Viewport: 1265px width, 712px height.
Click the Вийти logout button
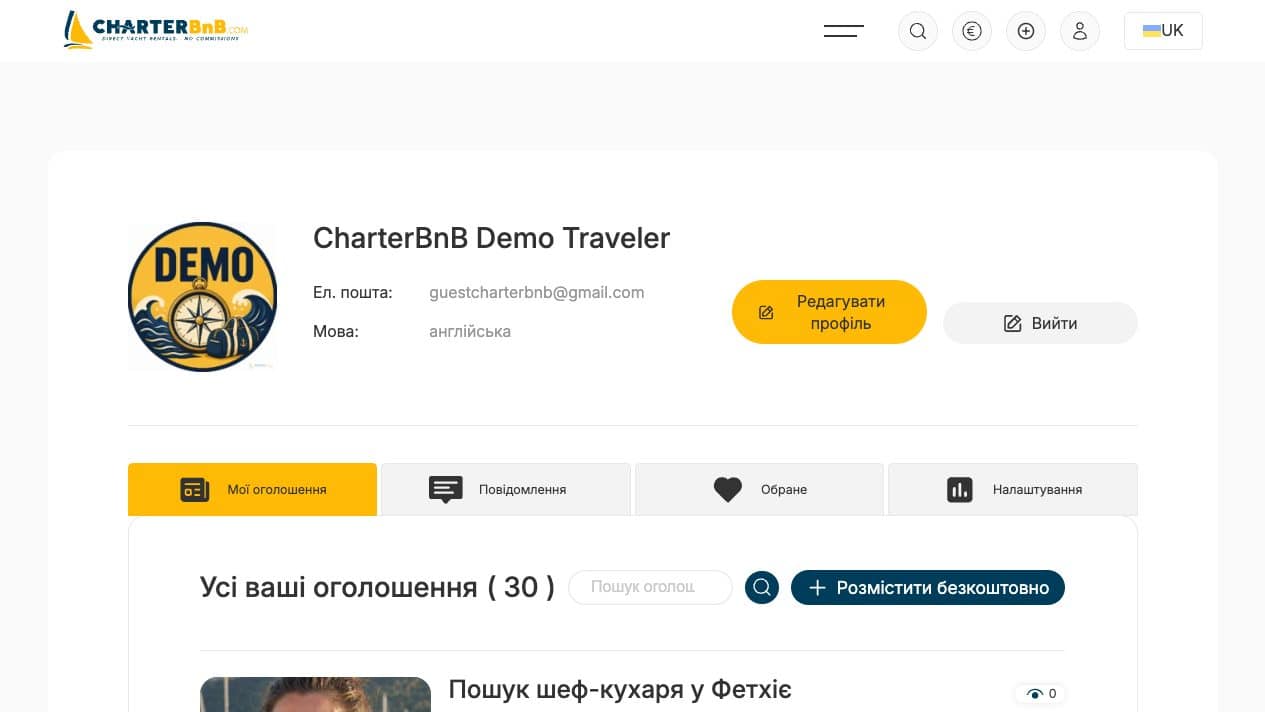1040,323
